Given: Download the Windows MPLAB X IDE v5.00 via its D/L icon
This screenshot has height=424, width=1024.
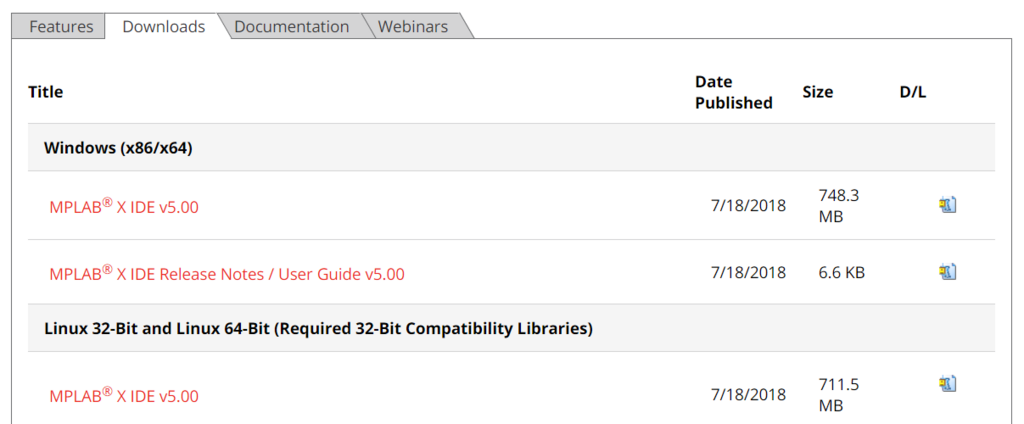Looking at the screenshot, I should 948,205.
